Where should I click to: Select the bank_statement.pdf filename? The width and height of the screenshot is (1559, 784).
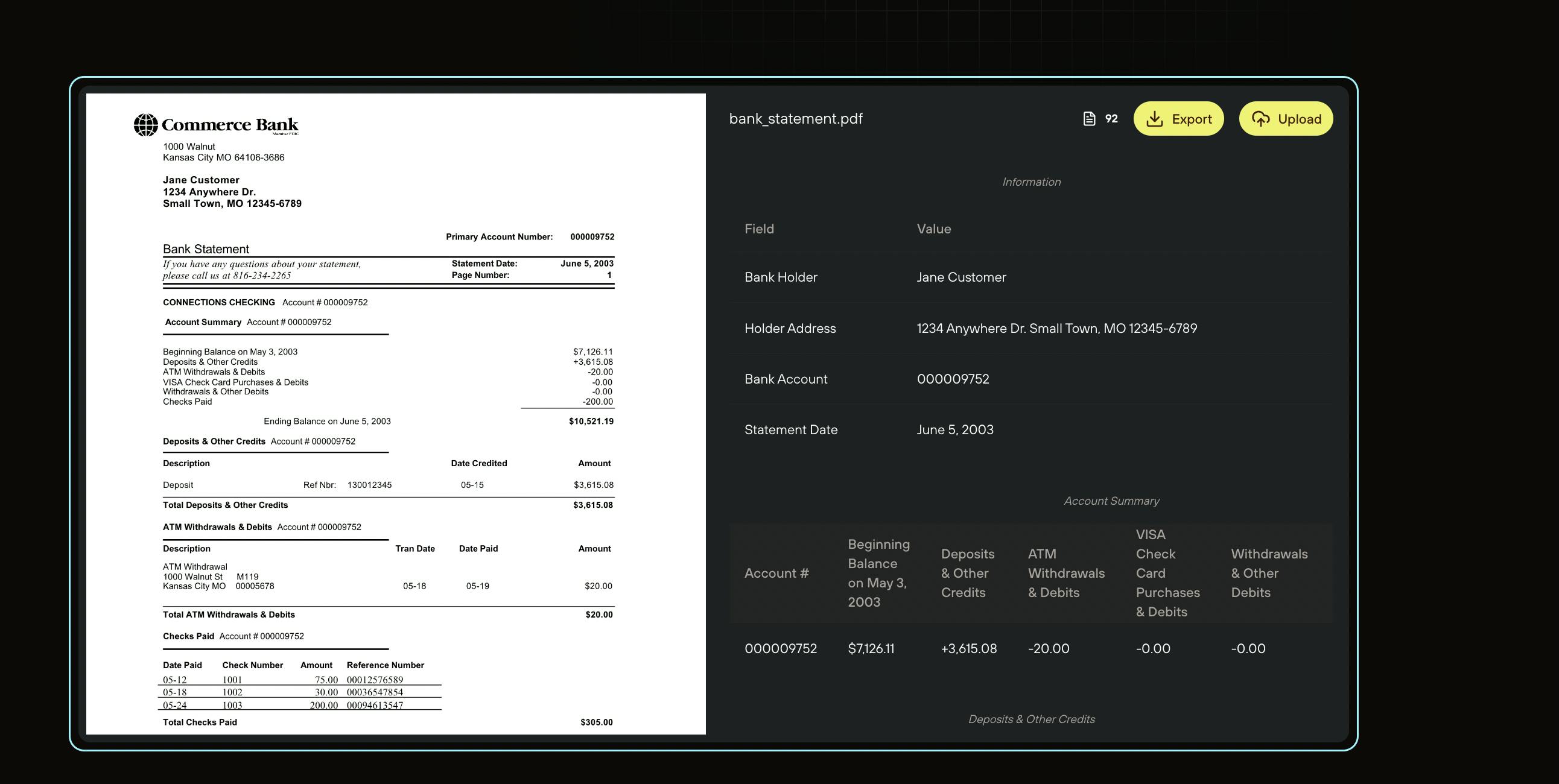(x=796, y=119)
